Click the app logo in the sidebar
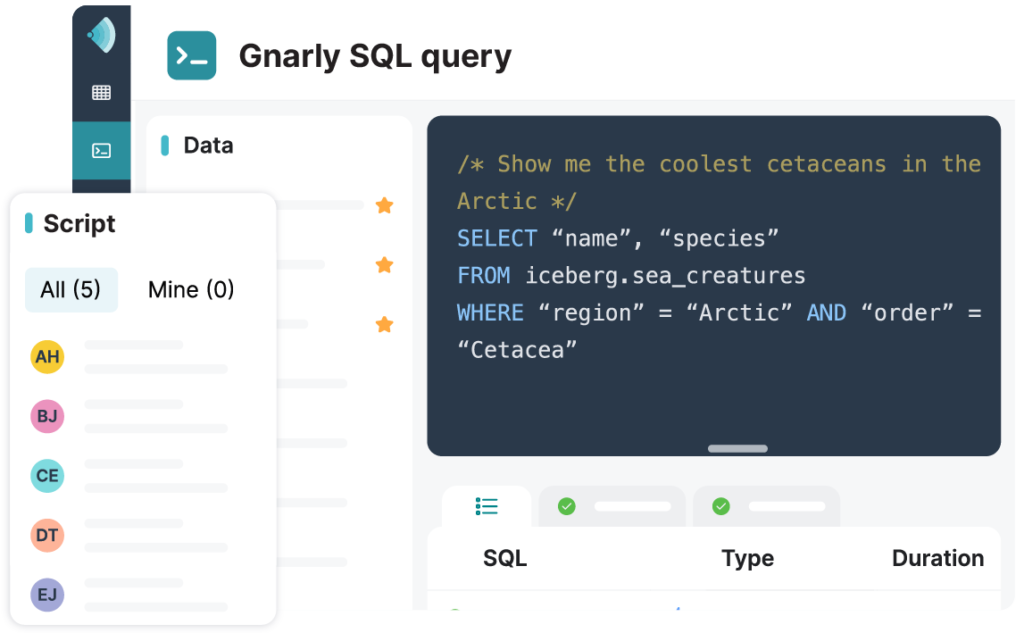 (x=101, y=35)
